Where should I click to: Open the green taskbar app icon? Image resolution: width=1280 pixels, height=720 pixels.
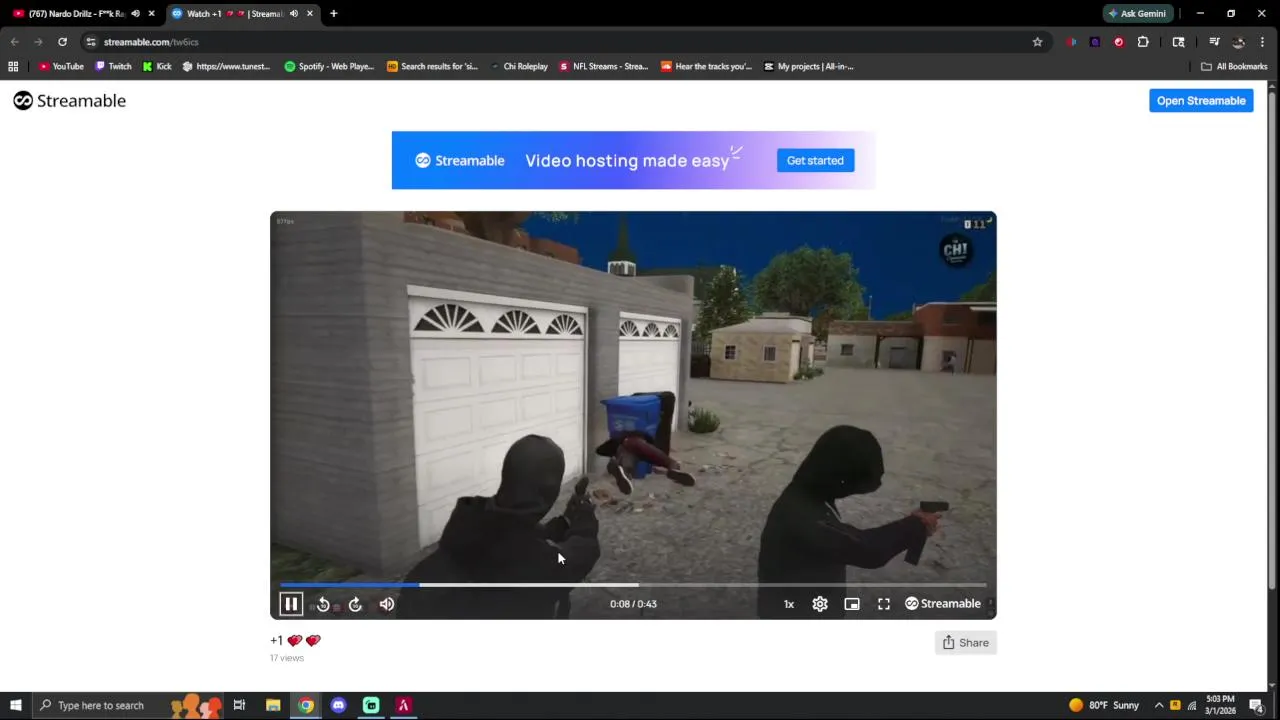click(371, 705)
